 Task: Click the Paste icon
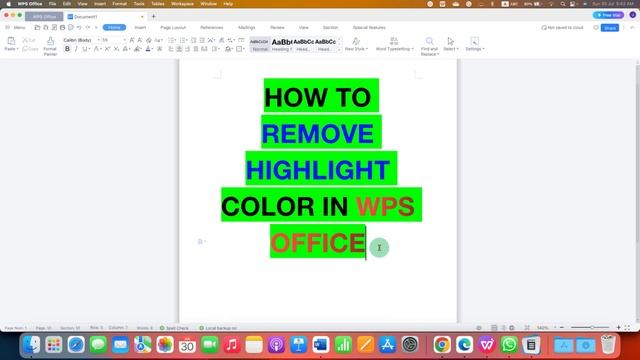click(x=11, y=41)
